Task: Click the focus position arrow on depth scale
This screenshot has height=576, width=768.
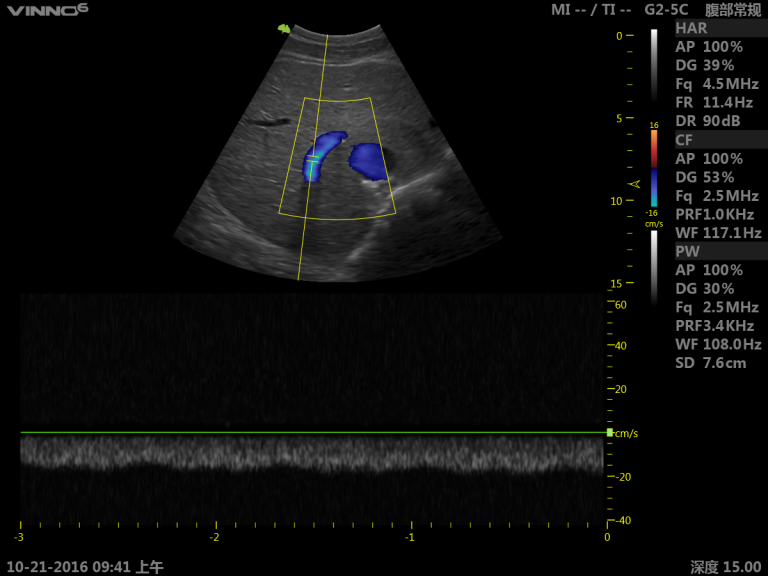Action: 635,184
